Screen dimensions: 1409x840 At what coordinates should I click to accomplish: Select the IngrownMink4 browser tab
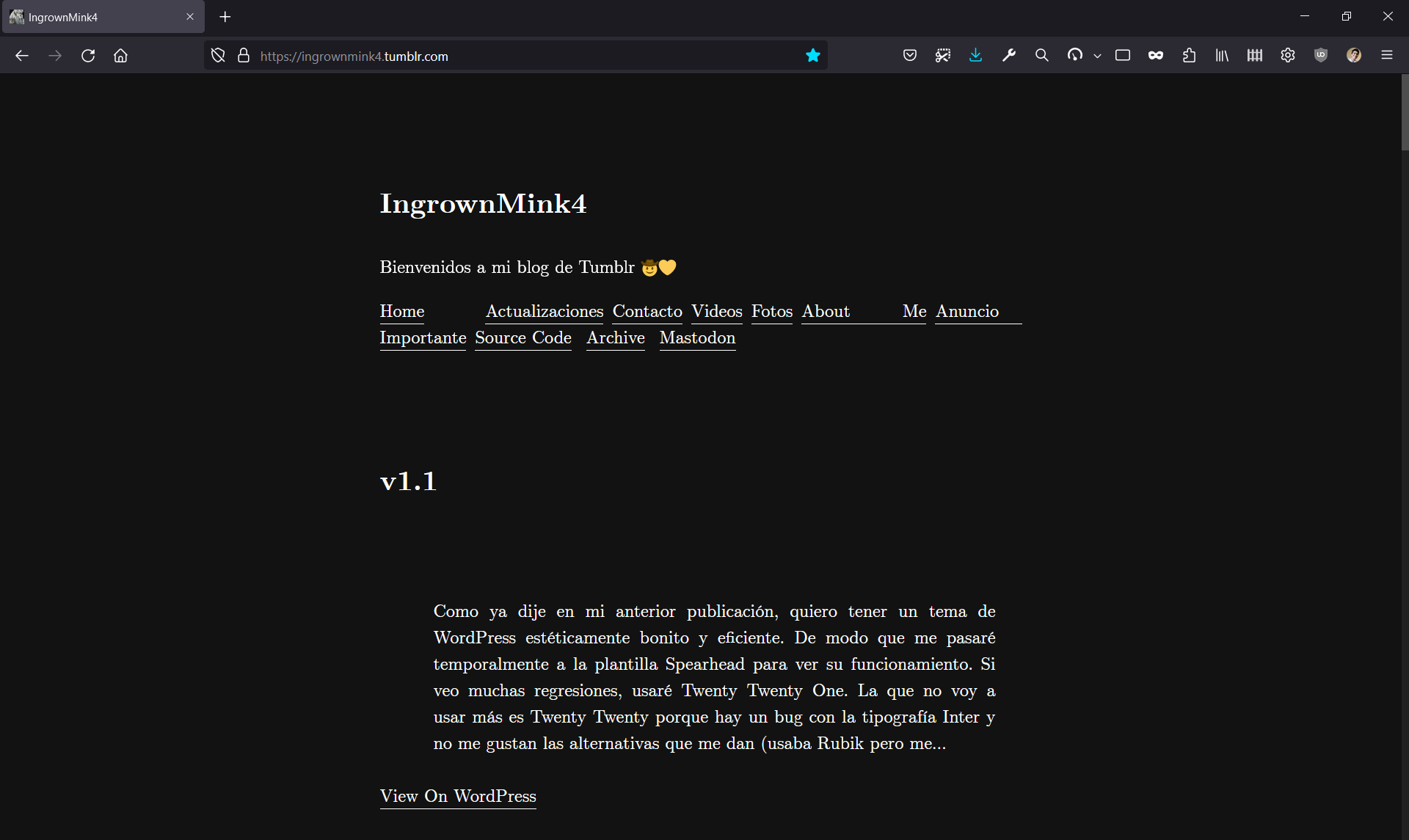coord(95,17)
